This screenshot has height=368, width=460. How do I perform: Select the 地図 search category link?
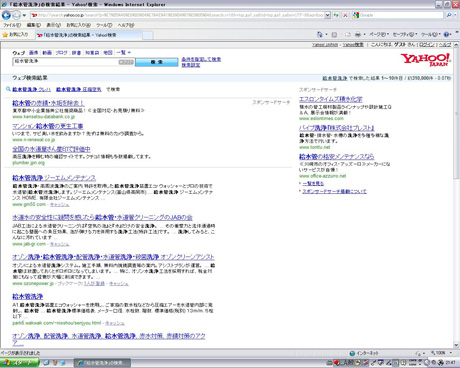coord(108,53)
